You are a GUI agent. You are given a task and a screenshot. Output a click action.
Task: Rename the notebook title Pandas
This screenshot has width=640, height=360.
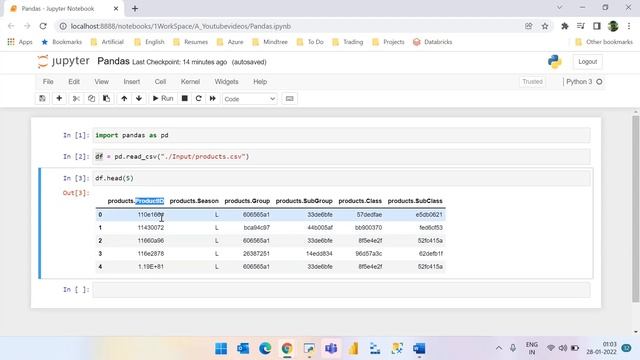tap(113, 61)
